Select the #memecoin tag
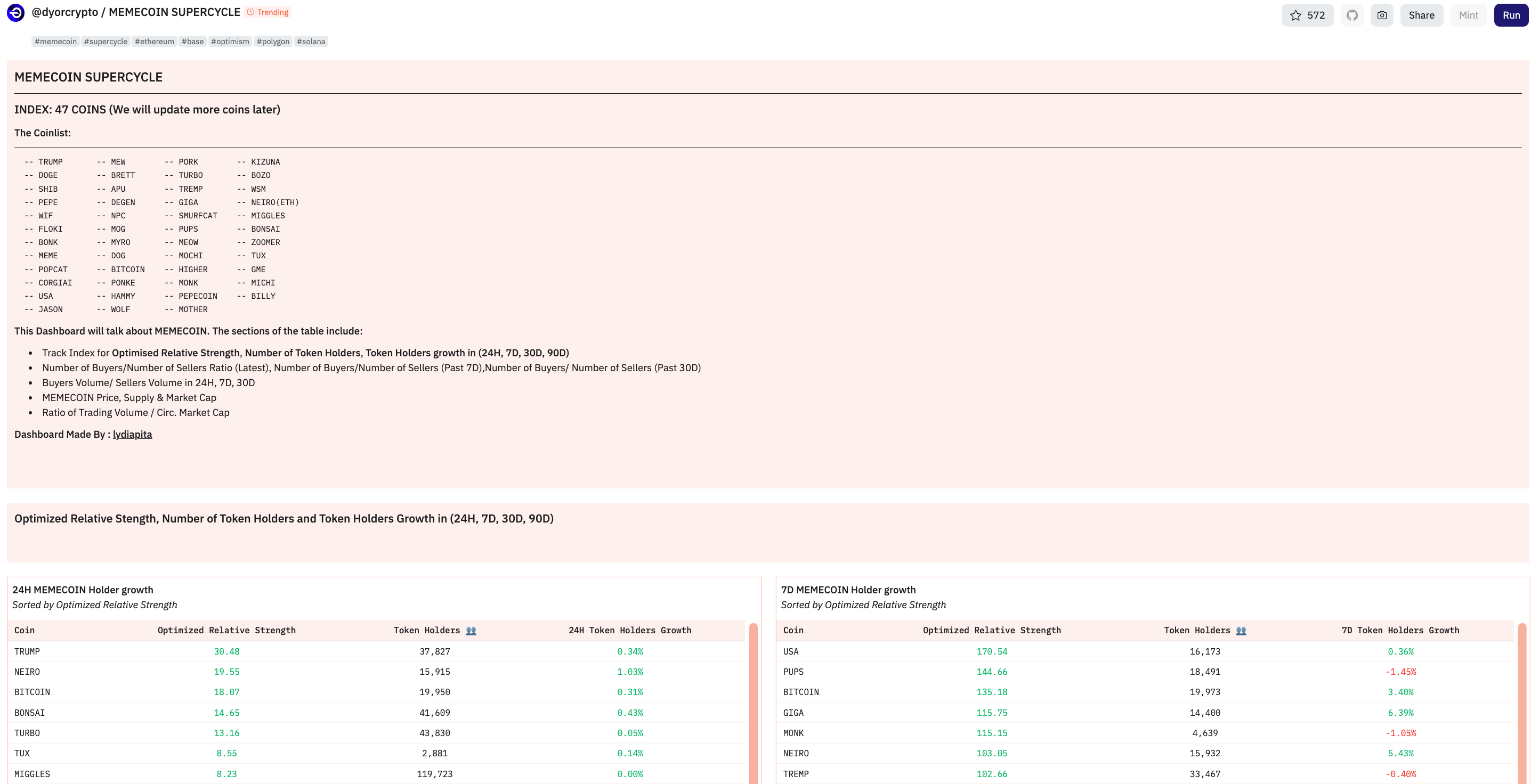This screenshot has width=1539, height=784. click(55, 41)
